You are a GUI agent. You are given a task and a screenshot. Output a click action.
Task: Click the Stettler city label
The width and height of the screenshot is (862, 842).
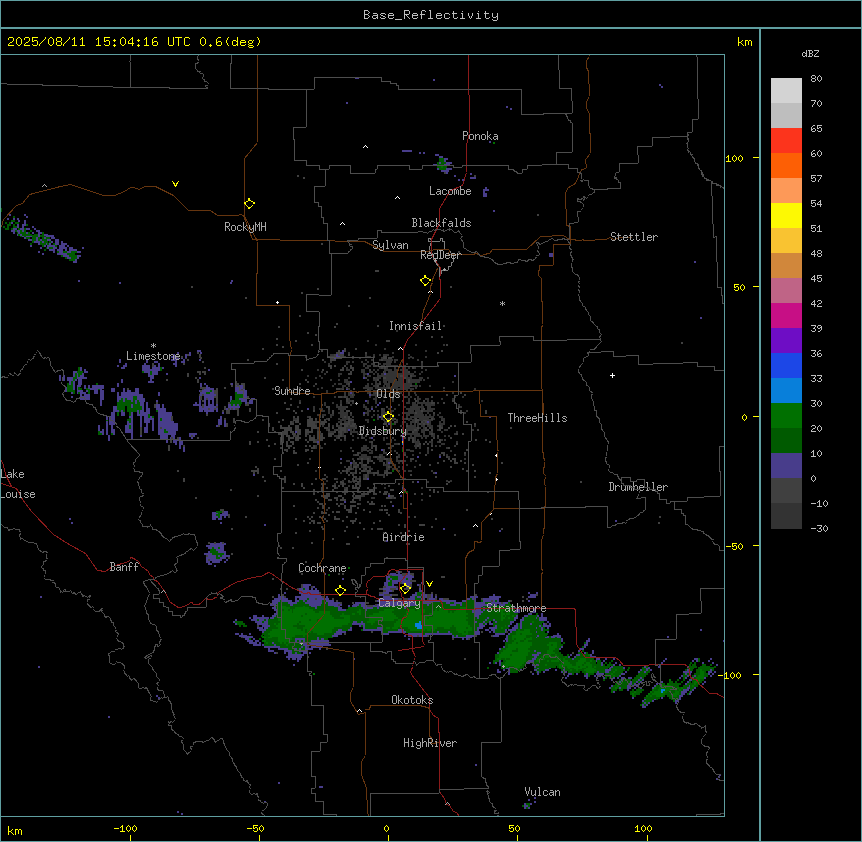click(x=634, y=237)
